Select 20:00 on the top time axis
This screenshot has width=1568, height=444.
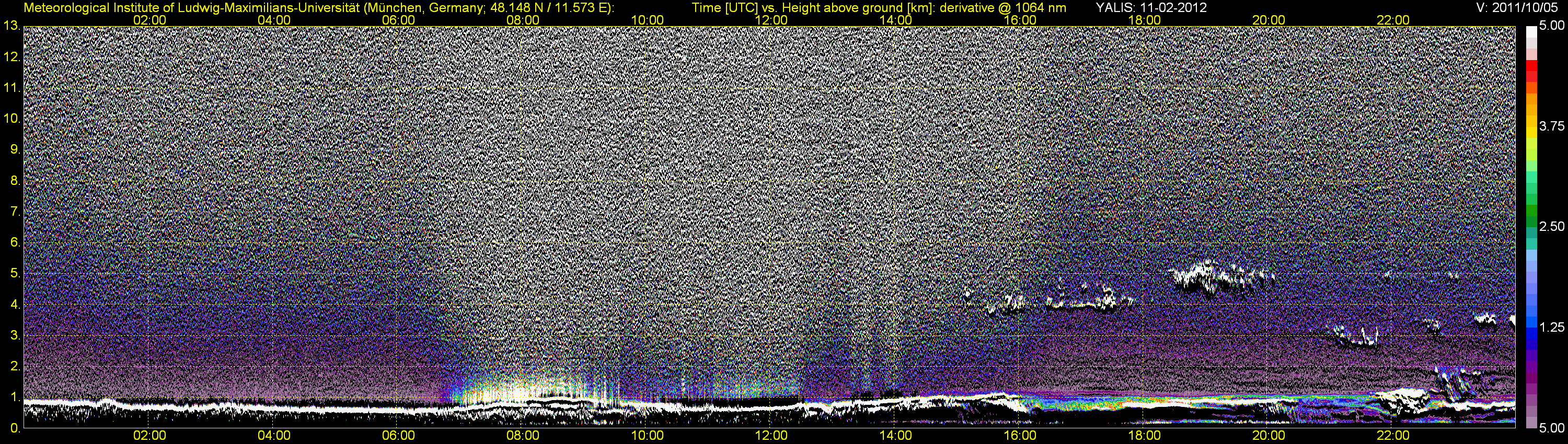1269,20
